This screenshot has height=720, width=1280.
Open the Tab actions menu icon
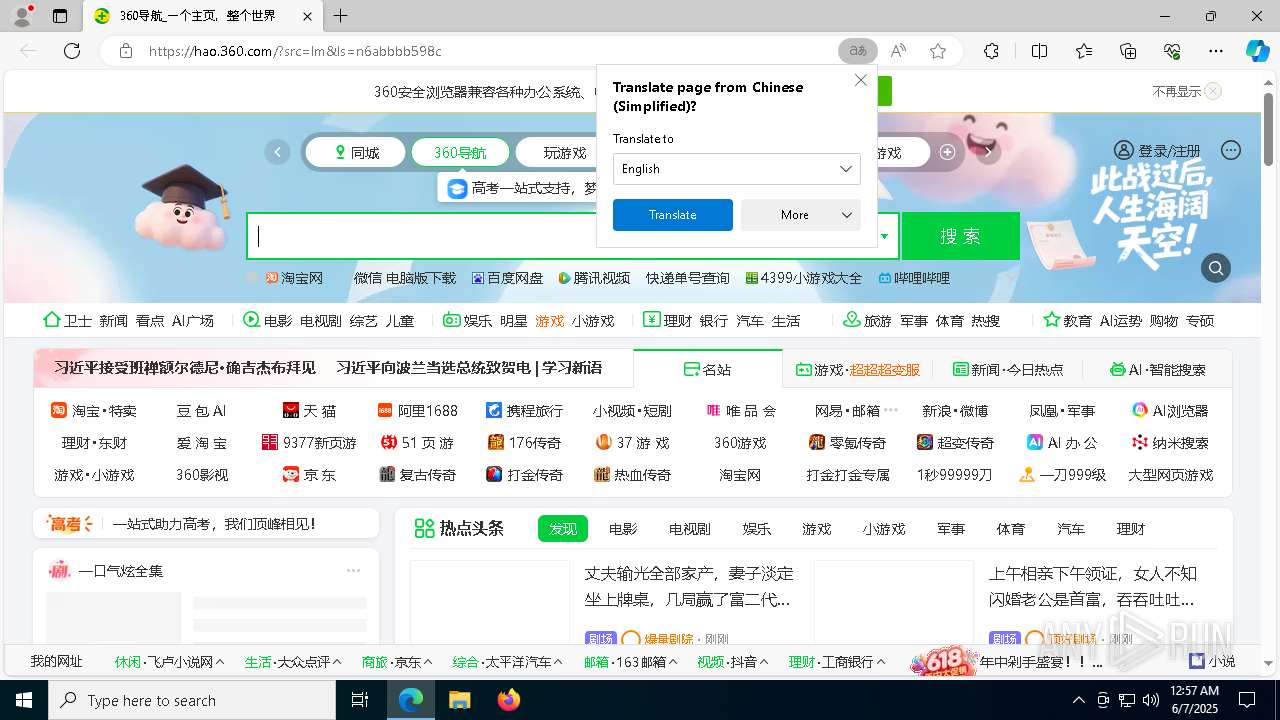[60, 16]
